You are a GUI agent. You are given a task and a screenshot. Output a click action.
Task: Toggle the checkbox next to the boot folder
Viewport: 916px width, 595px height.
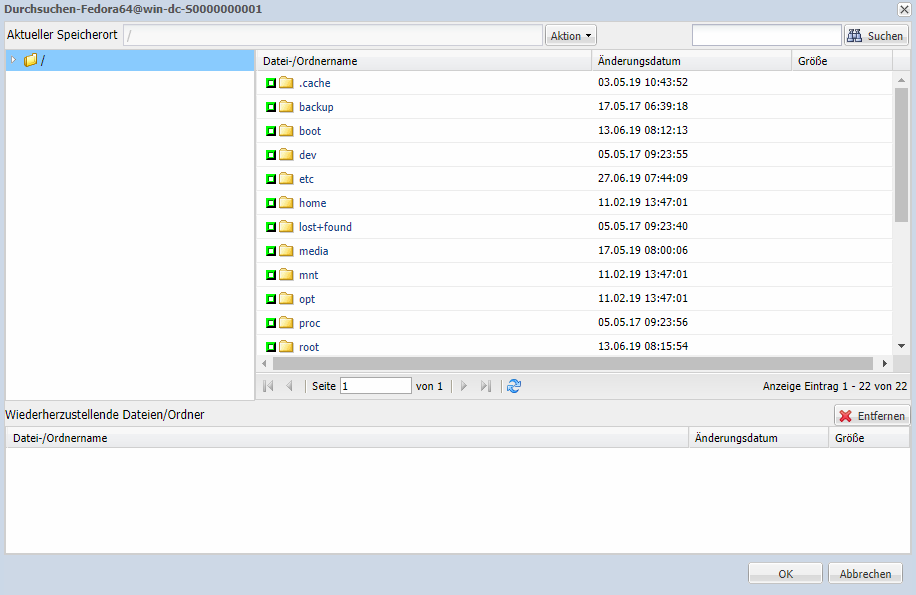click(270, 131)
